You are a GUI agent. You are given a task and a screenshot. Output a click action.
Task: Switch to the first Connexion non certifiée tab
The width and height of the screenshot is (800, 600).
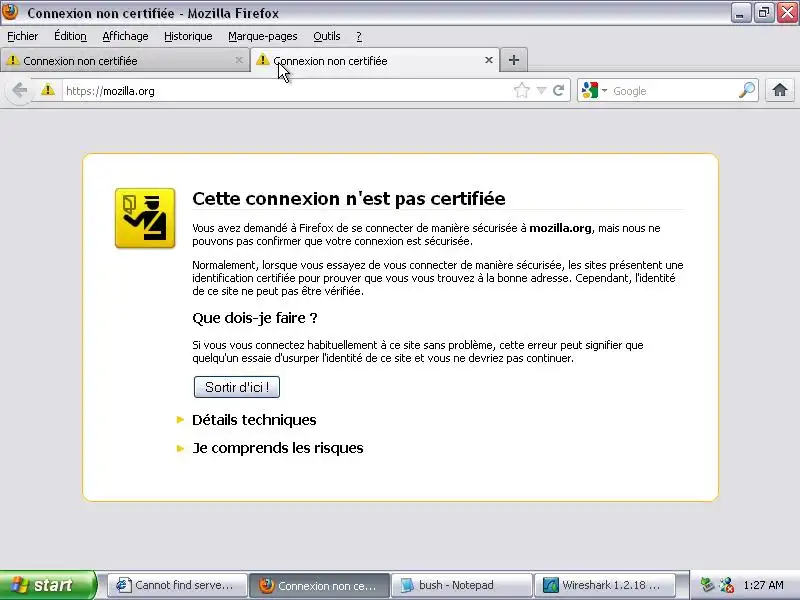point(125,61)
